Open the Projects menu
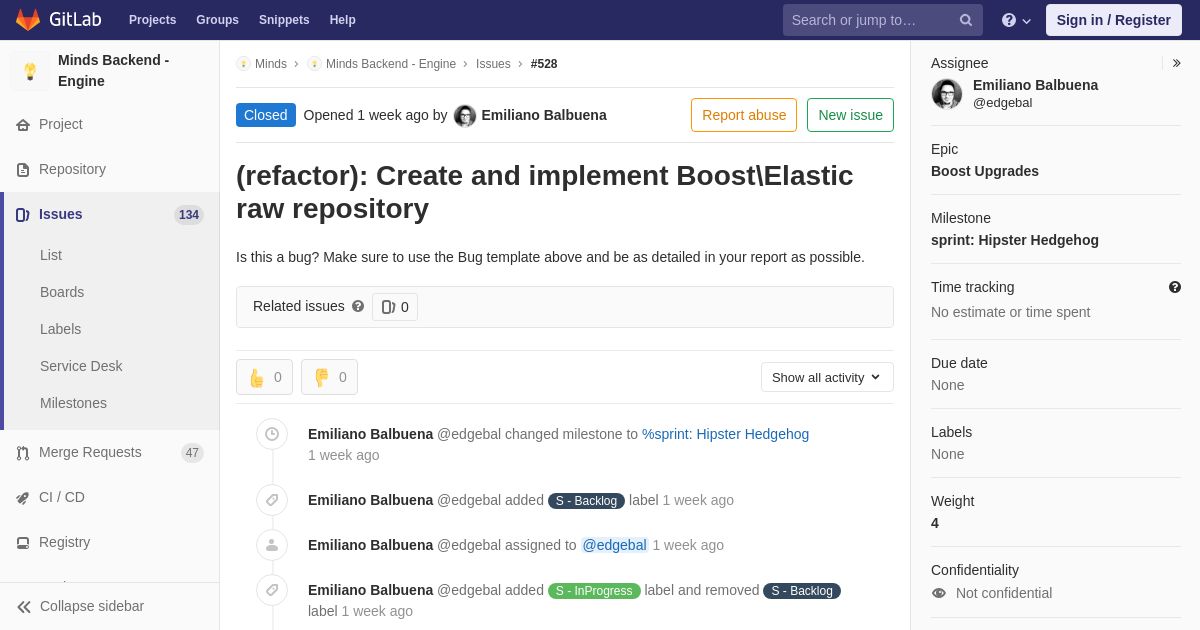Screen dimensions: 1200x630 tap(152, 20)
